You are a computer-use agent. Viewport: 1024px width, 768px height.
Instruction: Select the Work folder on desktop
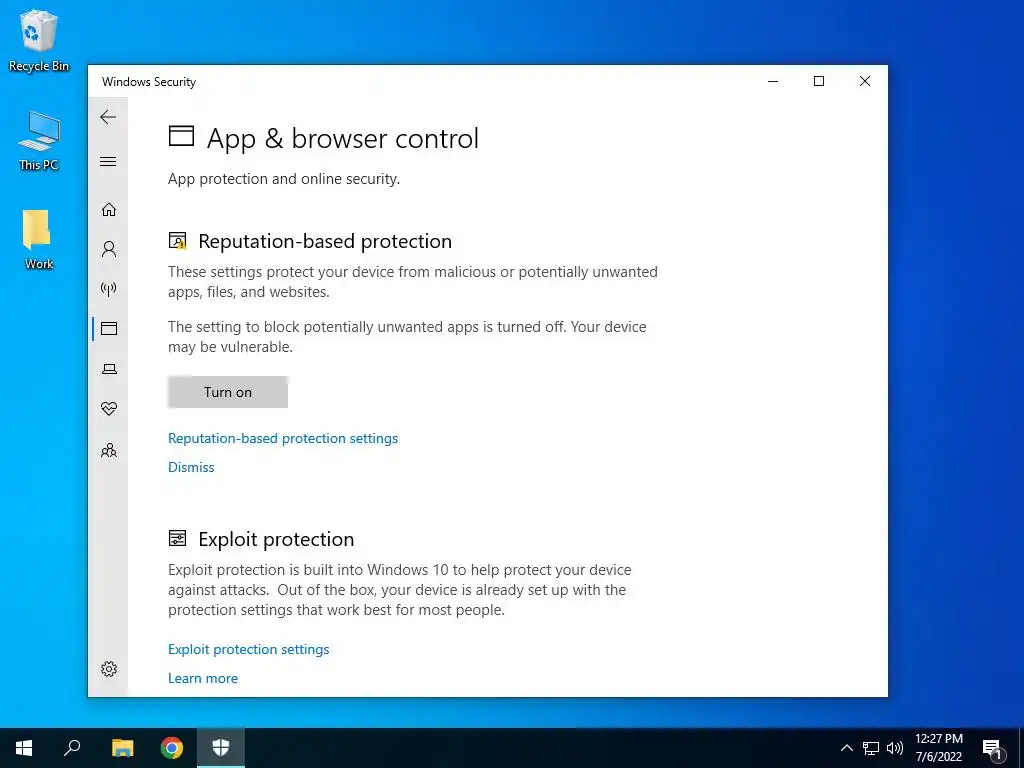pyautogui.click(x=39, y=240)
